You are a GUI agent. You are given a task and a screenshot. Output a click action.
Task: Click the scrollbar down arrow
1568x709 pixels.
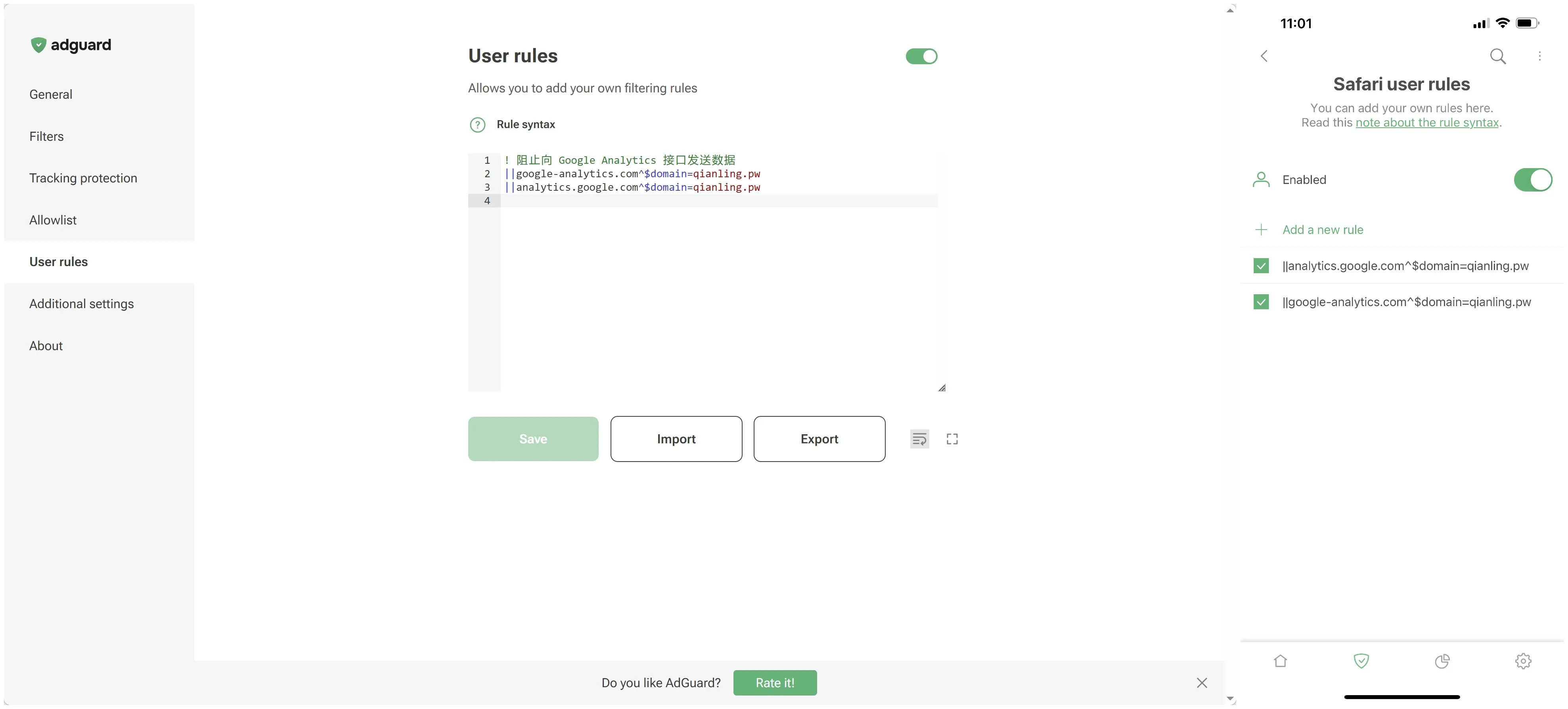coord(1230,699)
